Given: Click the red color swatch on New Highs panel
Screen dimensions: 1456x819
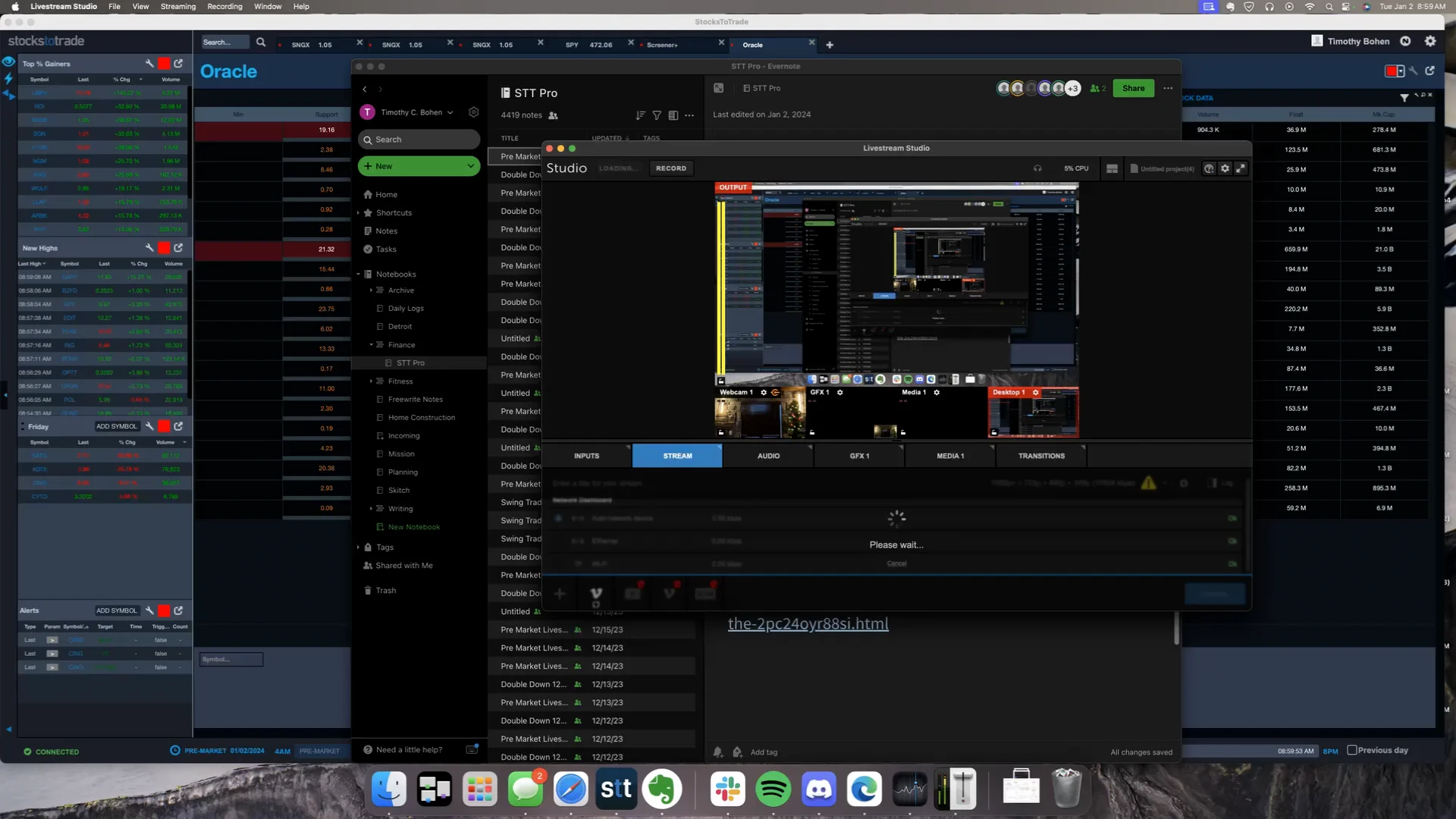Looking at the screenshot, I should tap(164, 248).
